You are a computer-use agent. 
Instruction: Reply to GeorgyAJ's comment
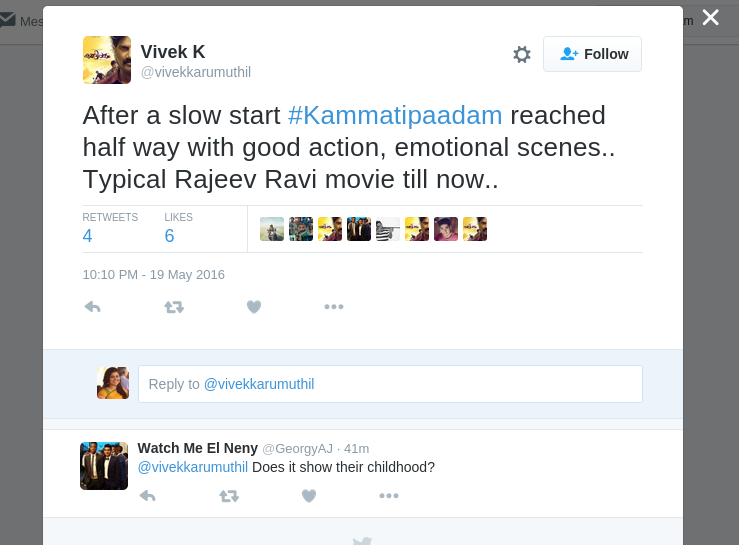147,495
